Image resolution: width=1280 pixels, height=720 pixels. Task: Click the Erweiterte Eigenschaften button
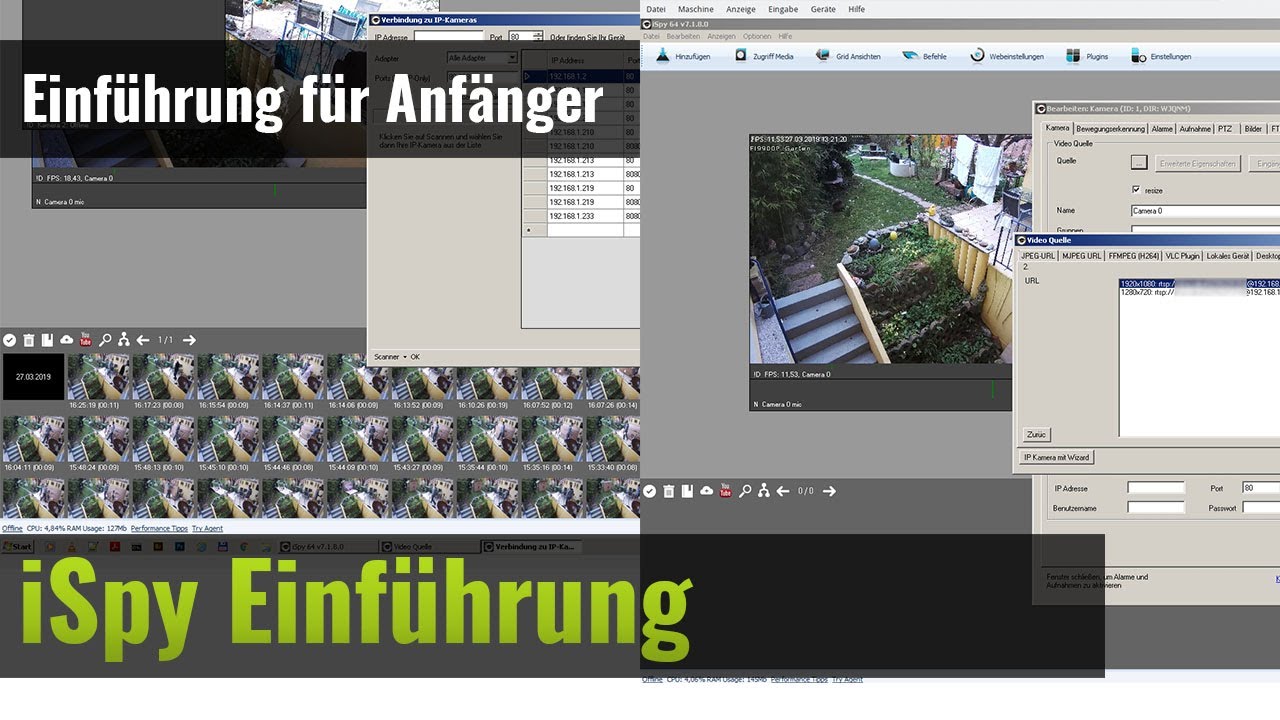pyautogui.click(x=1198, y=163)
